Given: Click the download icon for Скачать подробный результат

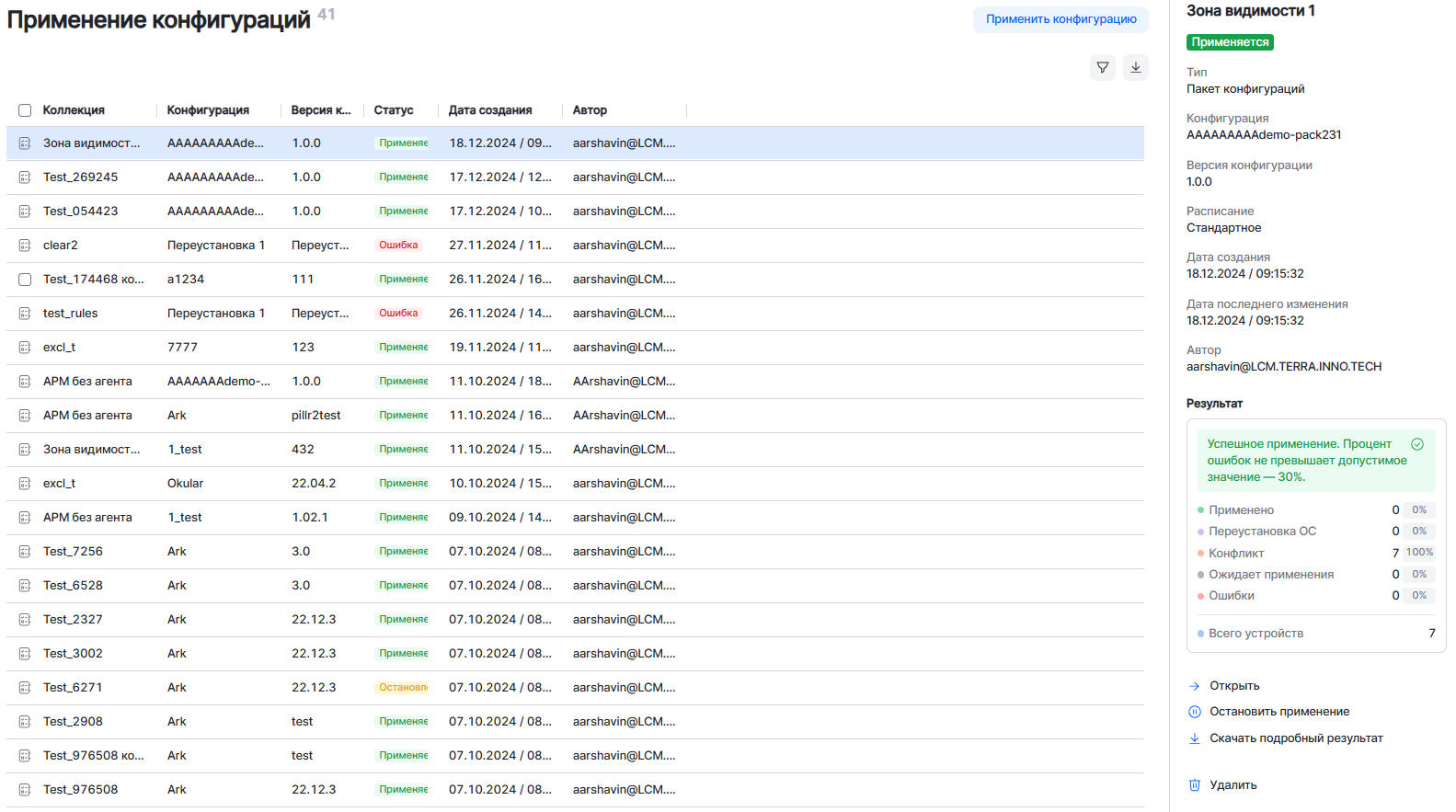Looking at the screenshot, I should 1194,738.
